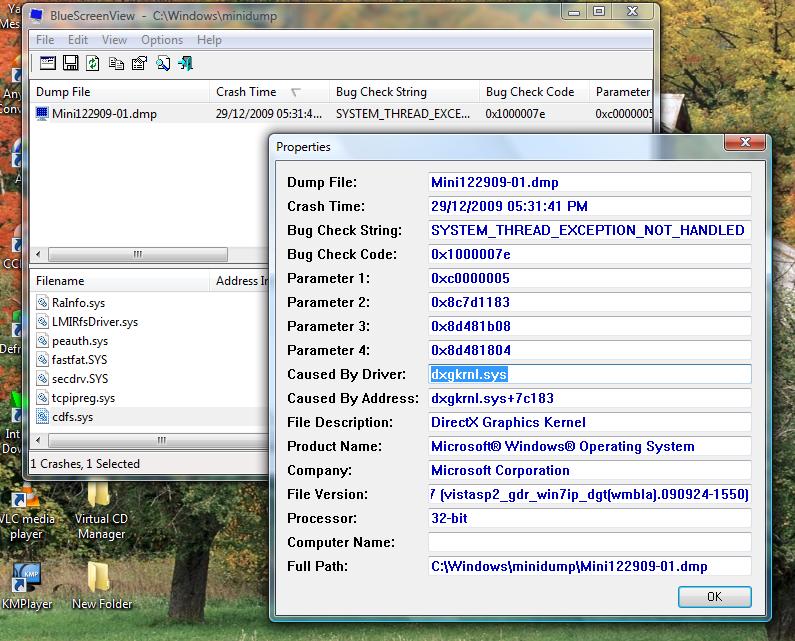Click the Filename column header in lower pane
The width and height of the screenshot is (795, 641).
(x=120, y=281)
